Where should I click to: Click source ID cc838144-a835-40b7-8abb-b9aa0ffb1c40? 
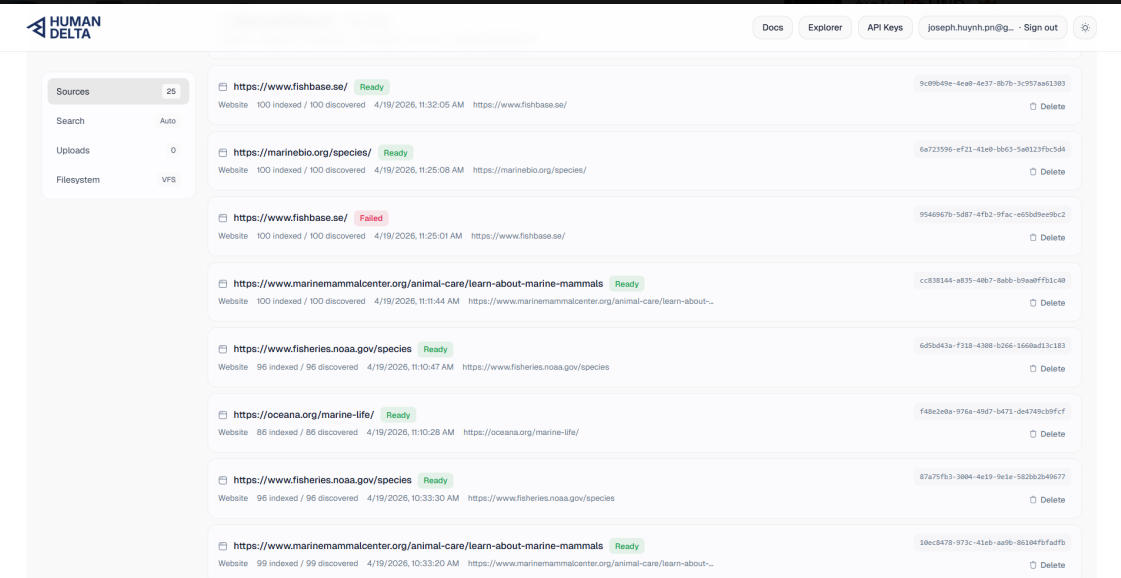coord(992,280)
